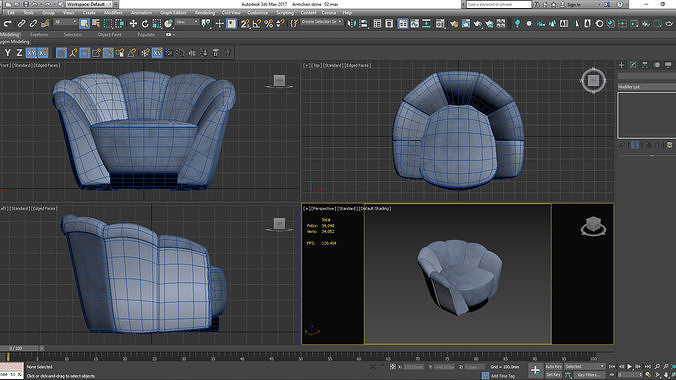This screenshot has width=676, height=380.
Task: Click the Perspective viewport ViewCube
Action: (593, 226)
